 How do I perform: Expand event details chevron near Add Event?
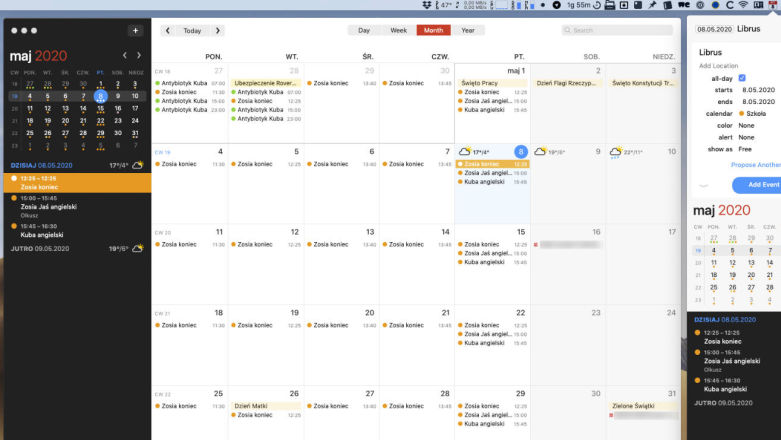[x=703, y=185]
